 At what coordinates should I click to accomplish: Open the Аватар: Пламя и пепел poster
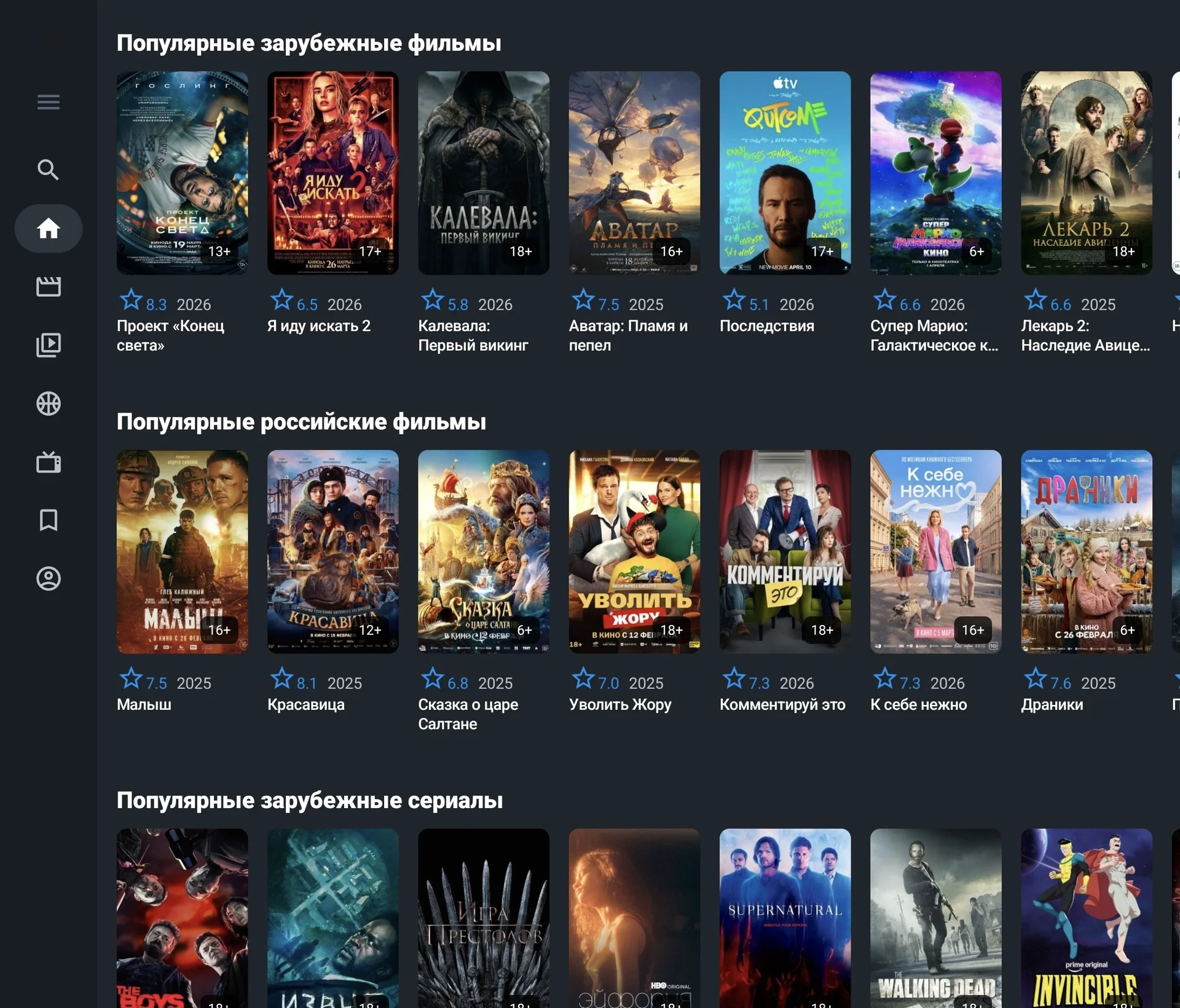coord(634,173)
